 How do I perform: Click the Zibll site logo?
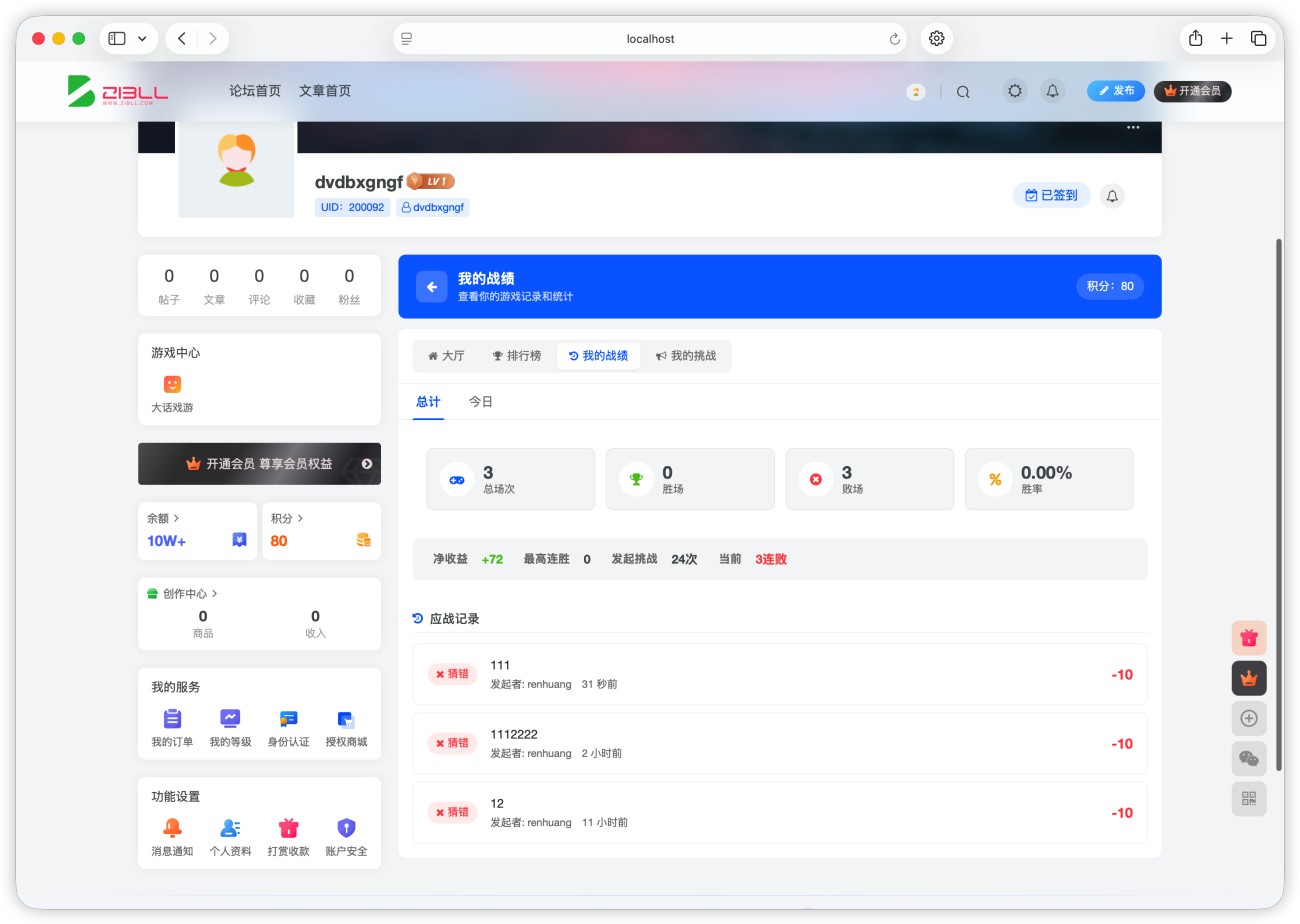118,91
